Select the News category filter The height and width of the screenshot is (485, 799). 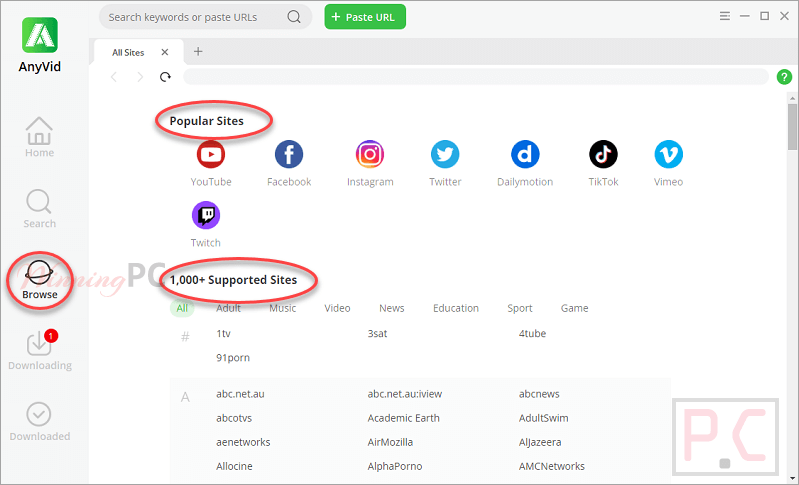pos(391,308)
